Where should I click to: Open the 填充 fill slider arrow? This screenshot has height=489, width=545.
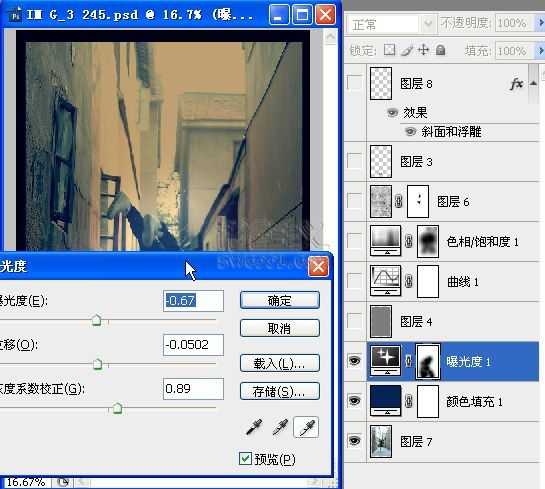pyautogui.click(x=541, y=51)
